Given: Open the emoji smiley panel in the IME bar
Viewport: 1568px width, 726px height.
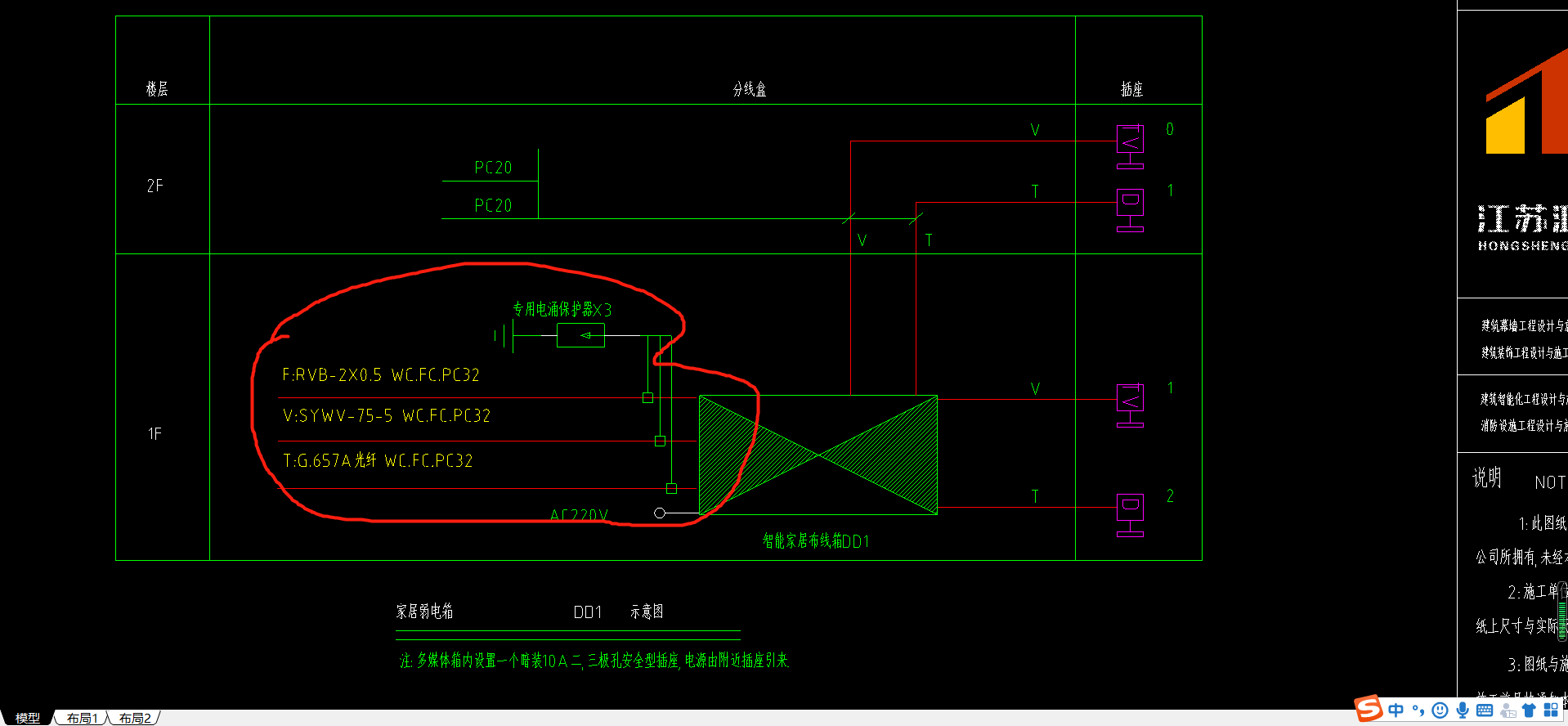Looking at the screenshot, I should (x=1440, y=710).
